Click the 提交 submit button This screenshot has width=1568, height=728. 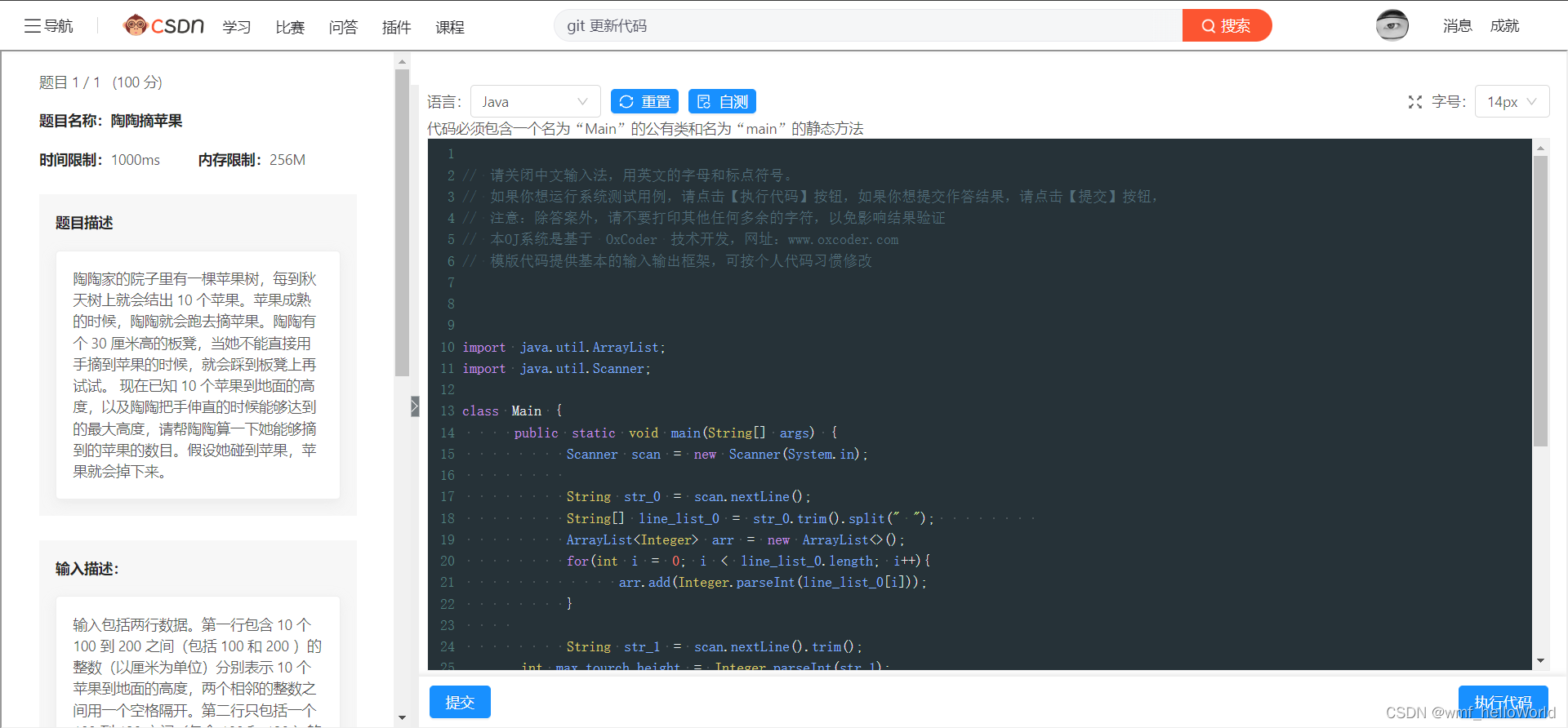(x=460, y=702)
